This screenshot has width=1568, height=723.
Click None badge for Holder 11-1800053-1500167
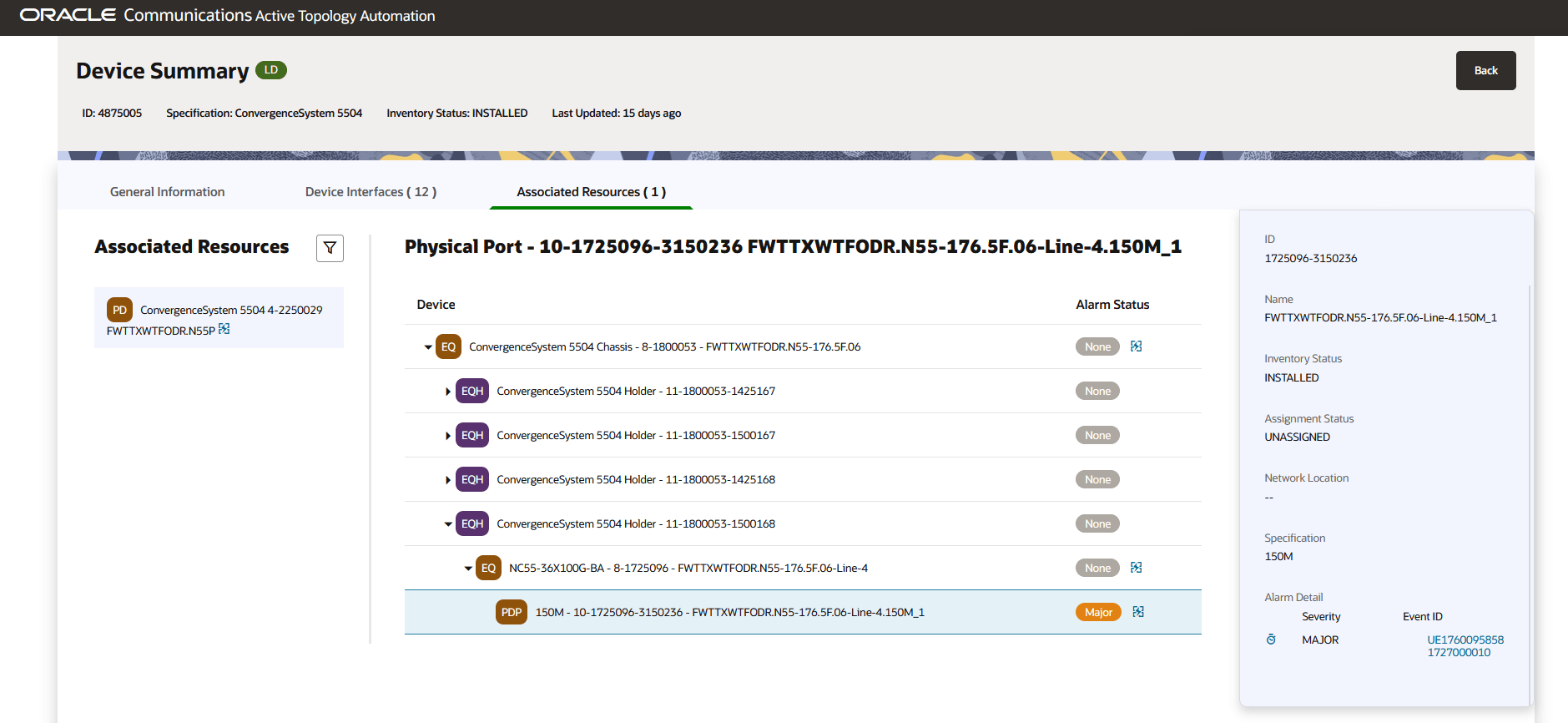[x=1097, y=435]
